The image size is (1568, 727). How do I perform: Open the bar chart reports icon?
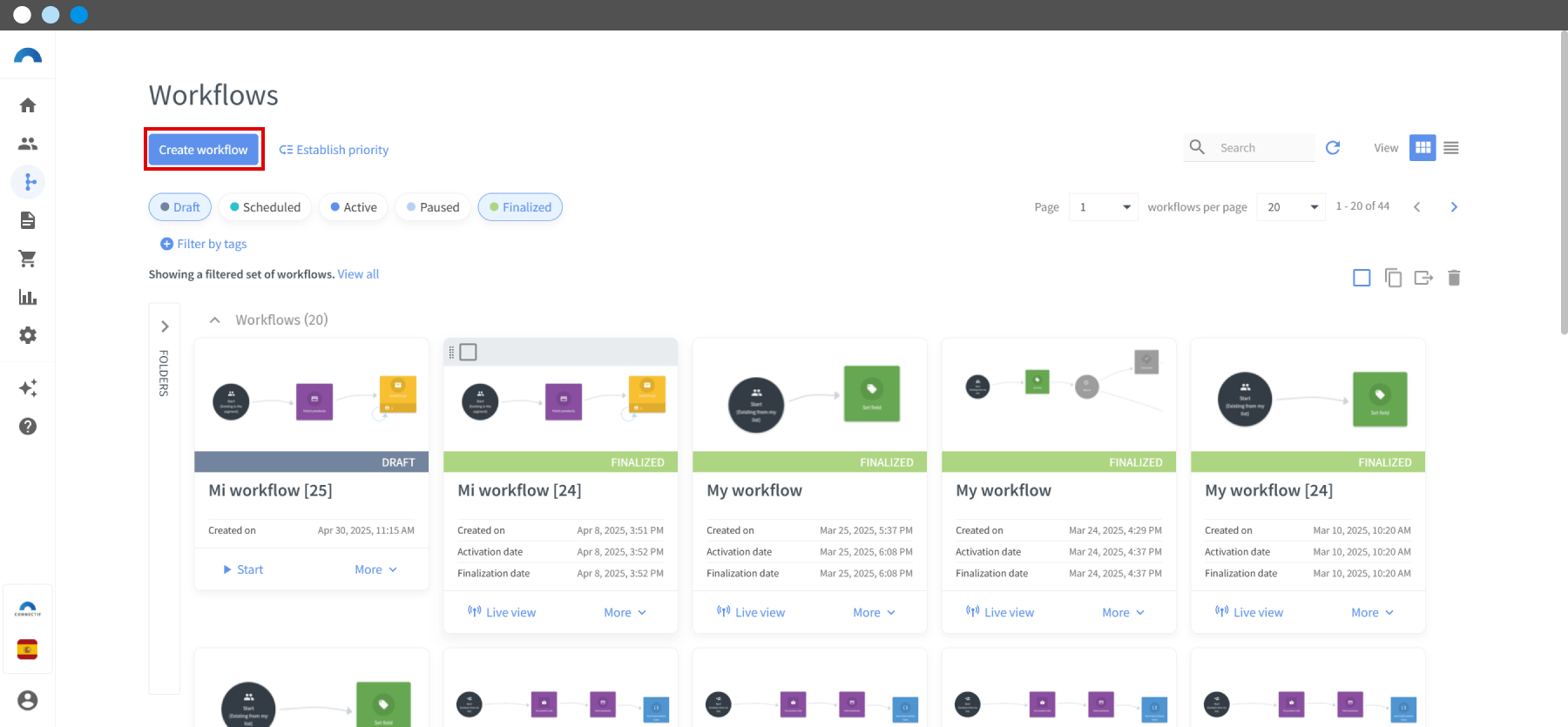tap(28, 297)
